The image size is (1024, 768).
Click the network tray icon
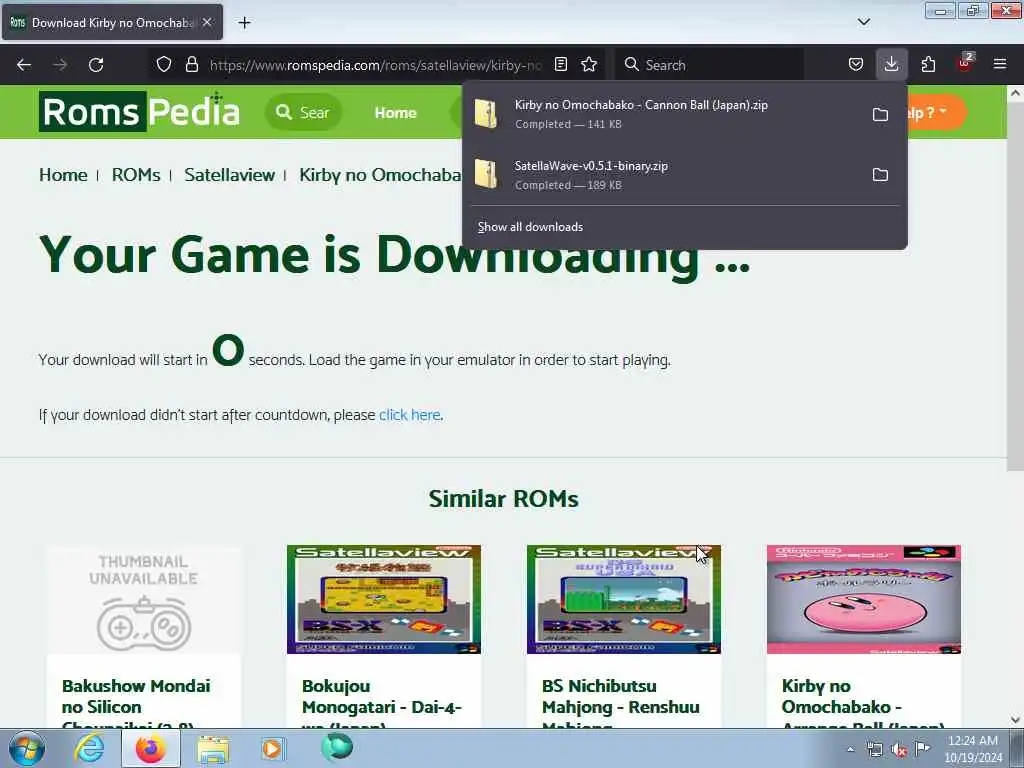pos(874,749)
